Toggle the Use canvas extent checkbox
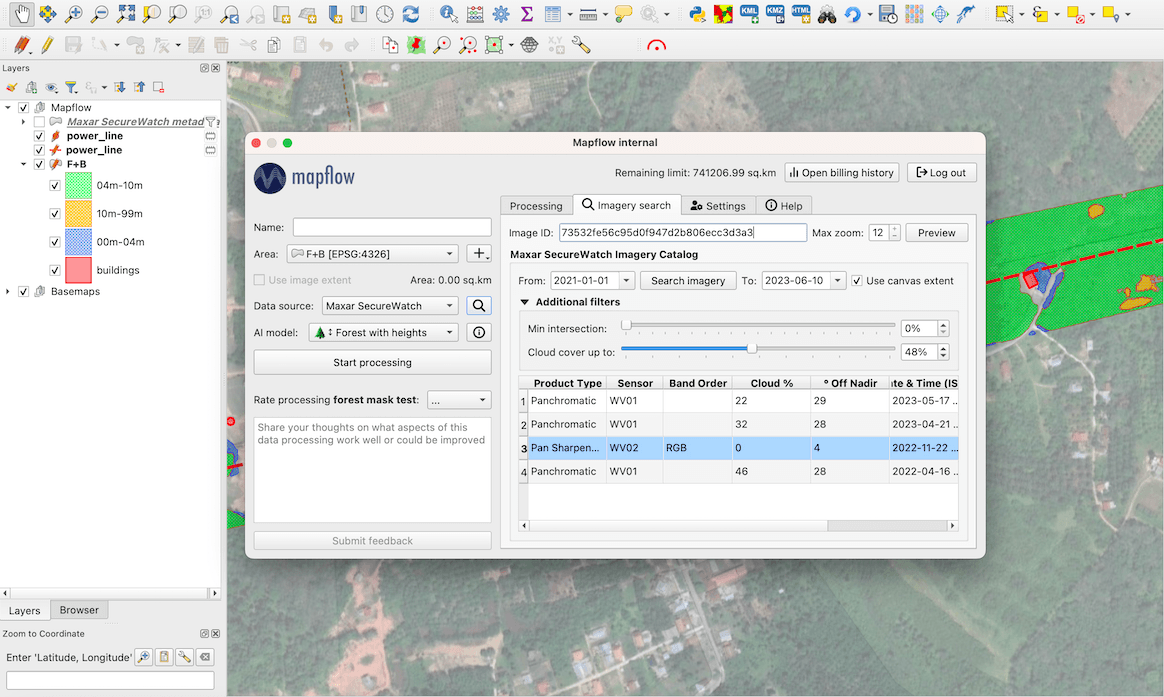The image size is (1164, 697). tap(857, 281)
